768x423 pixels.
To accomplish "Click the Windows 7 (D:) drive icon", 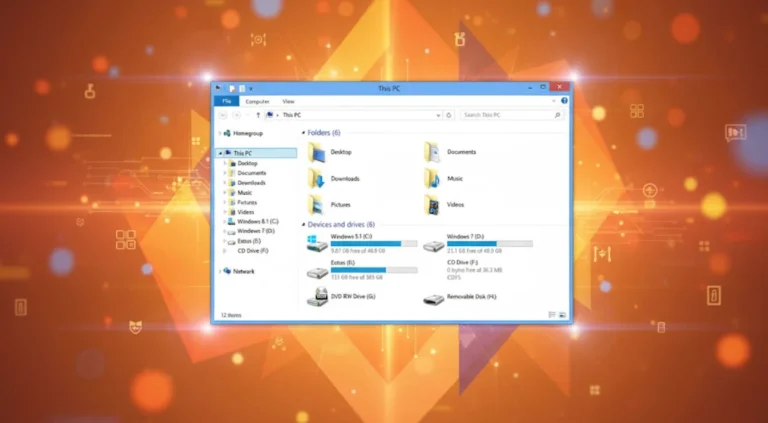I will [433, 246].
